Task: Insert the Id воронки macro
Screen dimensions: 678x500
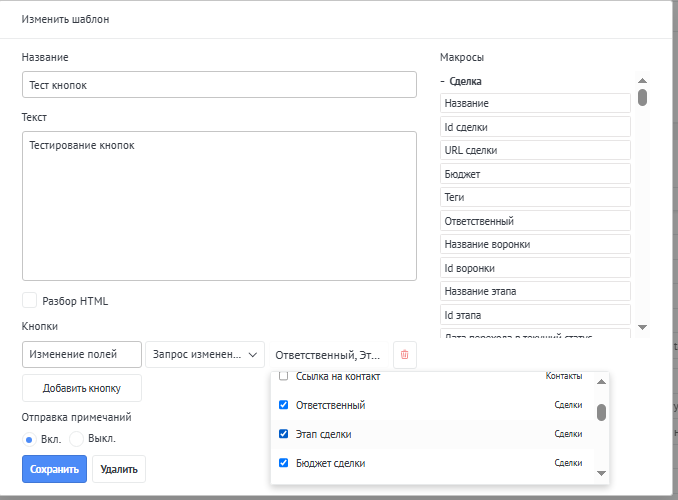Action: [x=535, y=268]
